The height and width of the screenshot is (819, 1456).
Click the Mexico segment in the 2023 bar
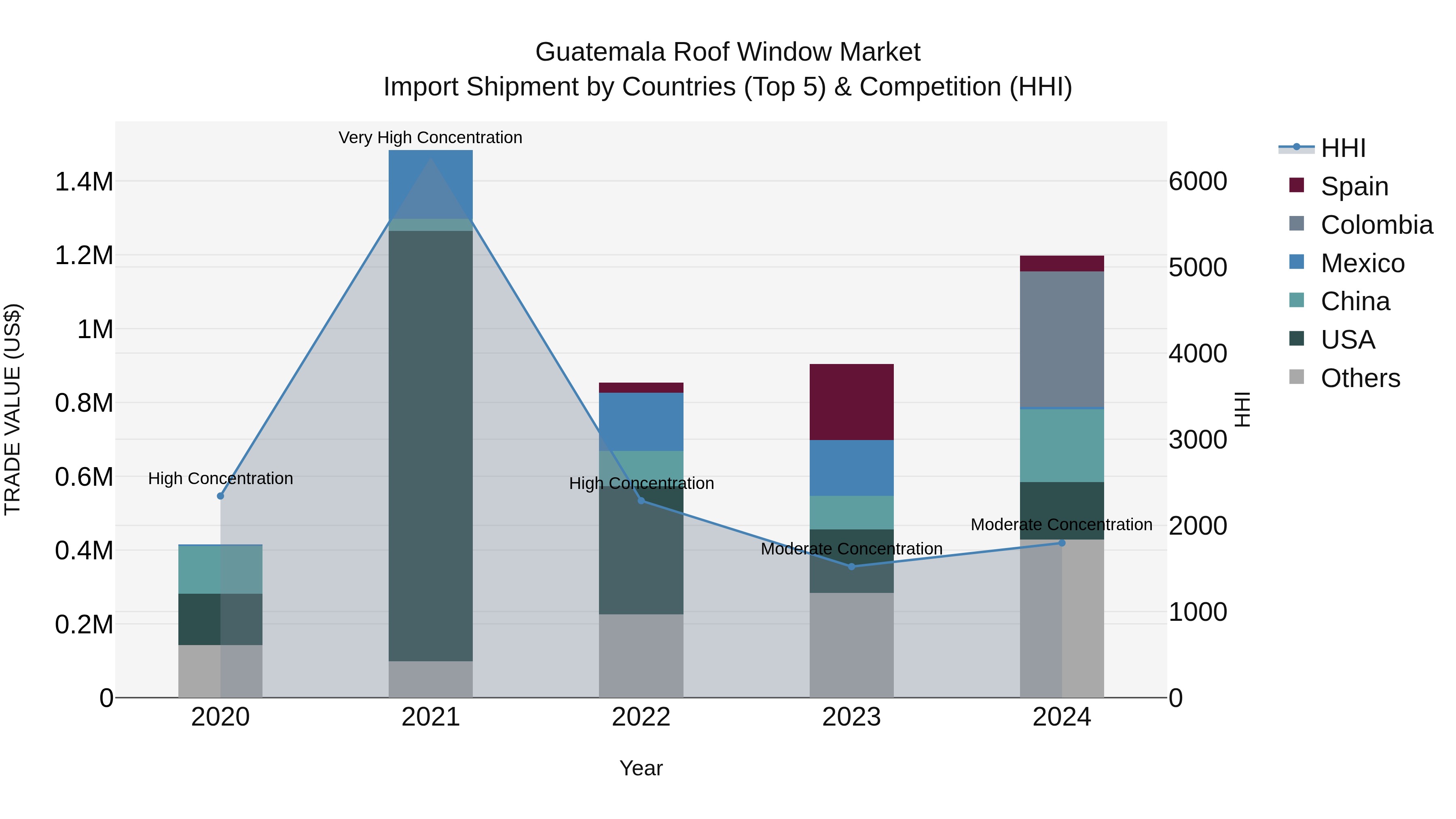851,468
